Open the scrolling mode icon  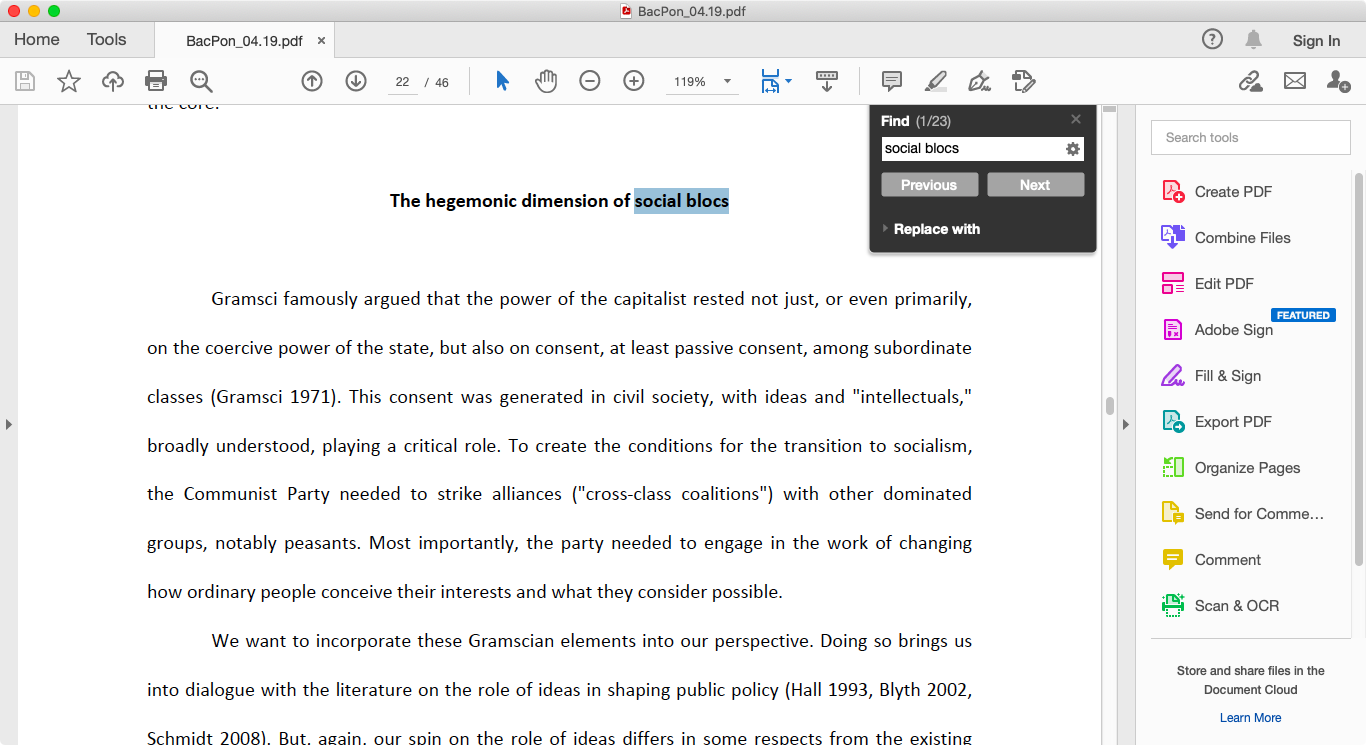(827, 81)
